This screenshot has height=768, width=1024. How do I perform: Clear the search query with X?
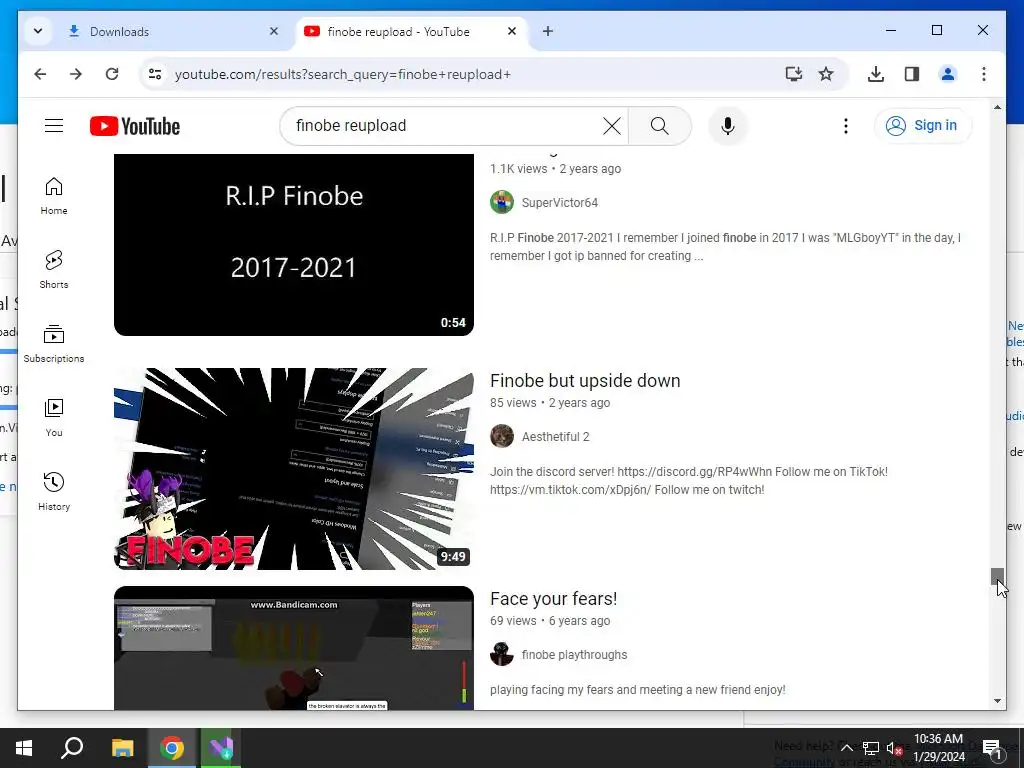(x=611, y=125)
